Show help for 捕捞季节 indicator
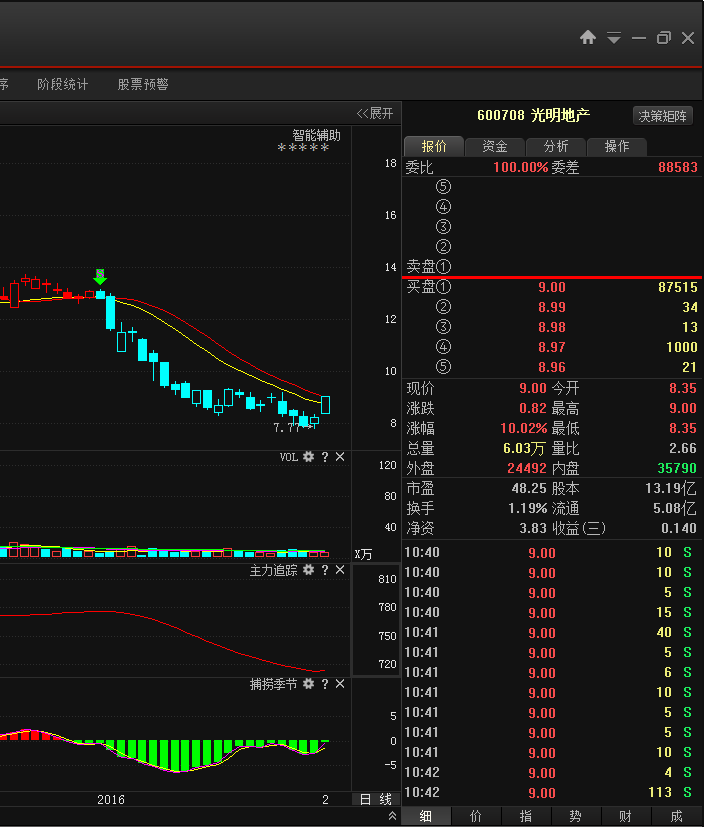 pos(325,684)
